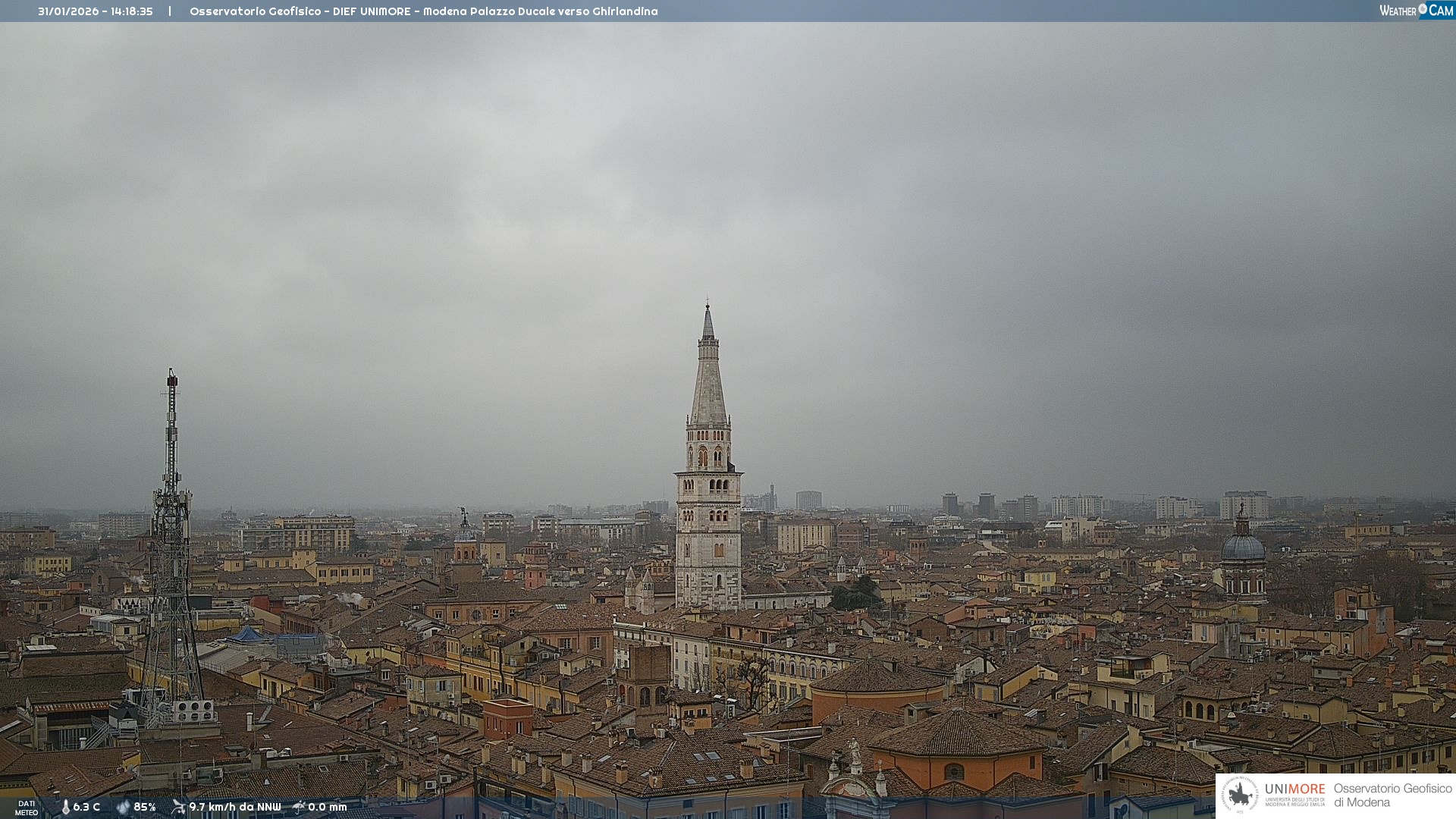Click the humidity water drops icon
1456x819 pixels.
123,807
